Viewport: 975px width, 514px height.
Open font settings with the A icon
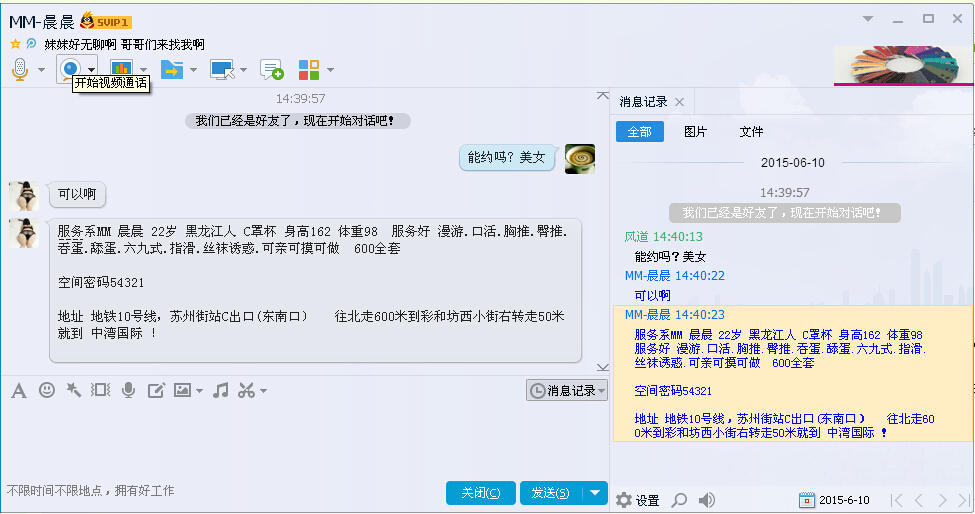(x=18, y=390)
